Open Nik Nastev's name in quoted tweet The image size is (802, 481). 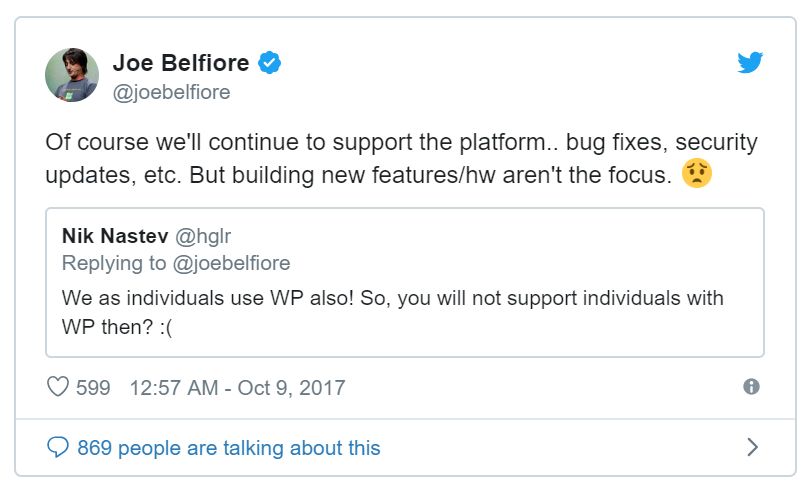(x=113, y=236)
